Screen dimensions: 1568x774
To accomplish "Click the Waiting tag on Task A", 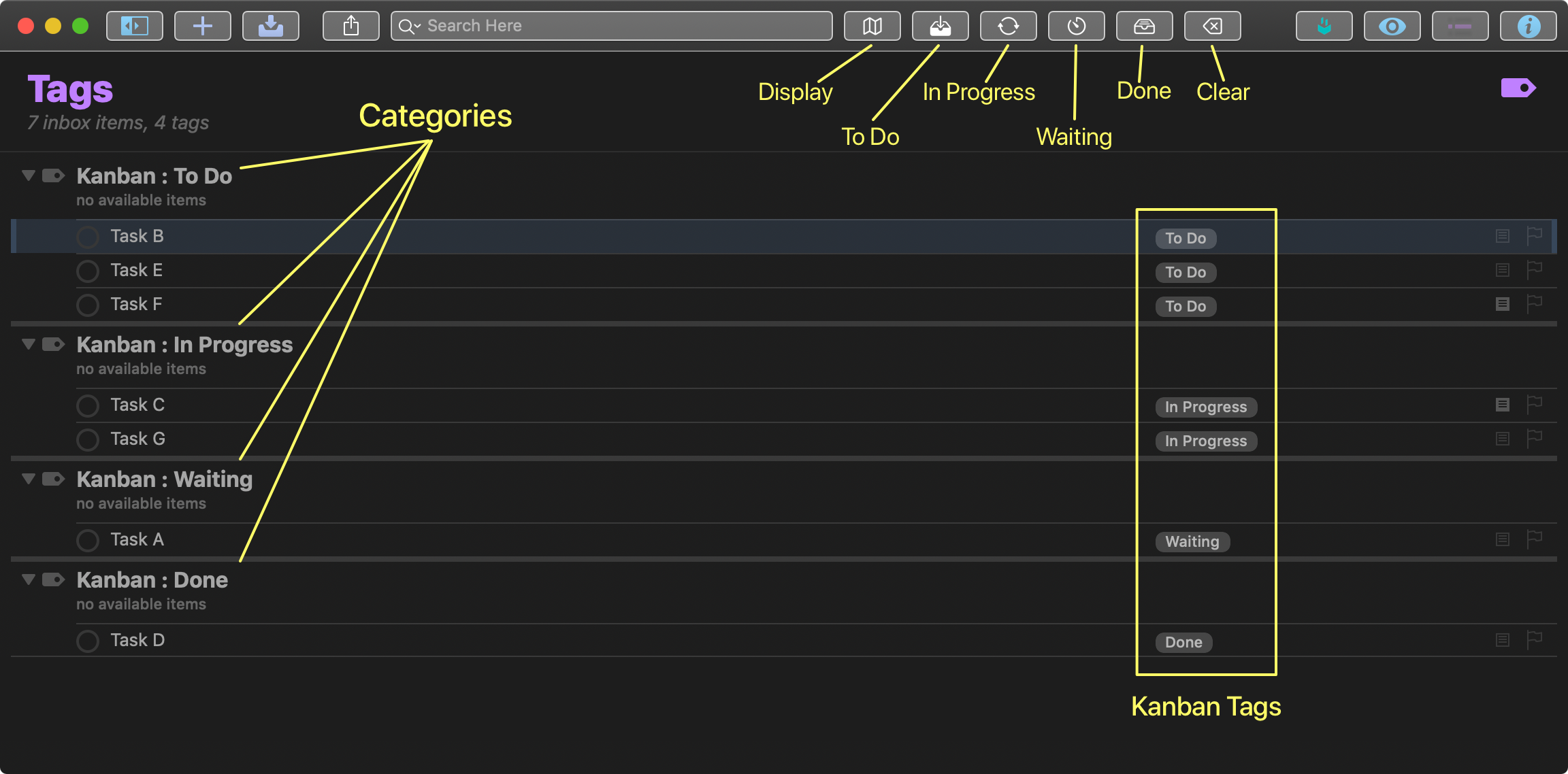I will (x=1192, y=542).
